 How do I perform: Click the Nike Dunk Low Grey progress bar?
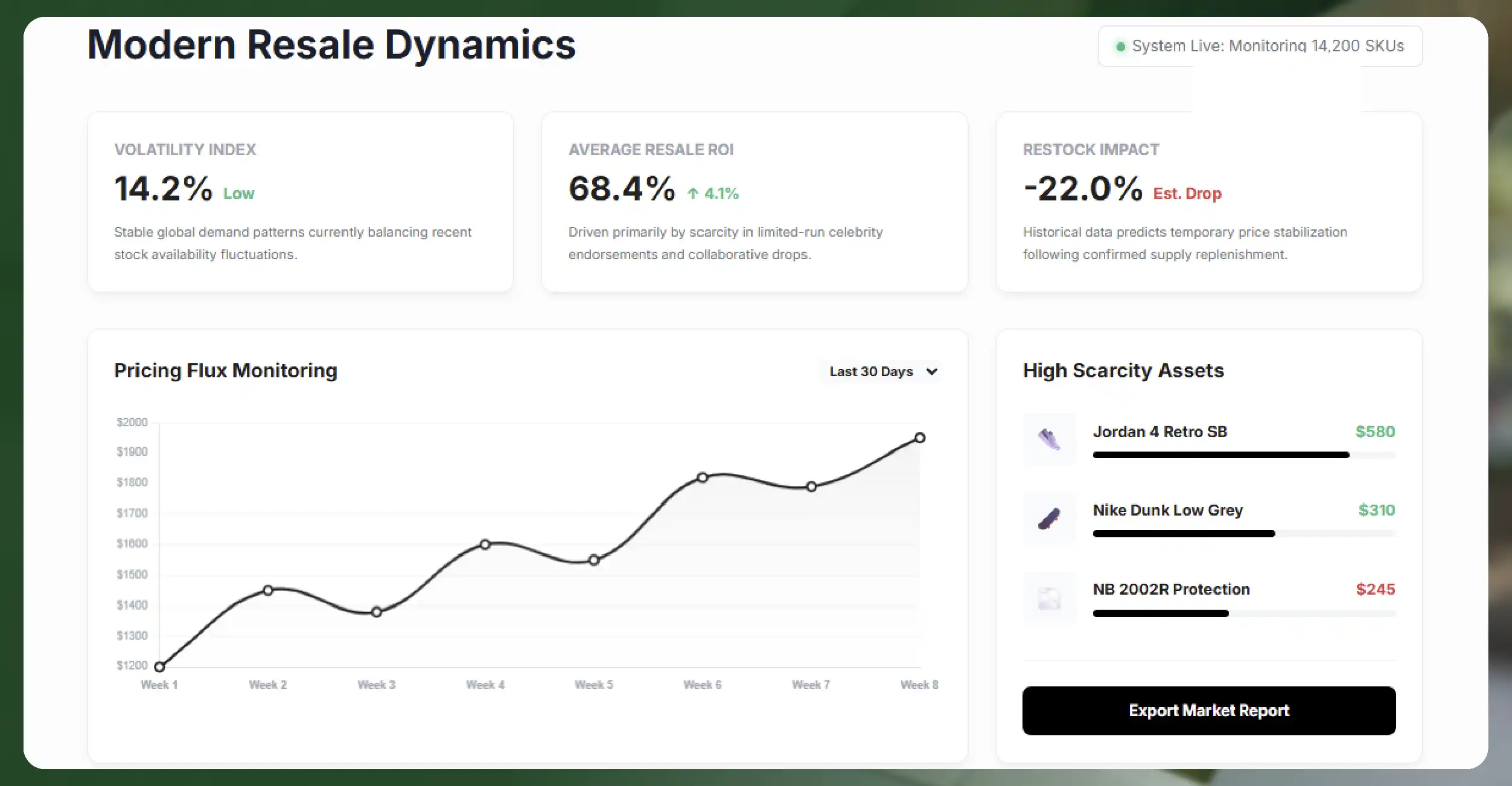pyautogui.click(x=1182, y=534)
